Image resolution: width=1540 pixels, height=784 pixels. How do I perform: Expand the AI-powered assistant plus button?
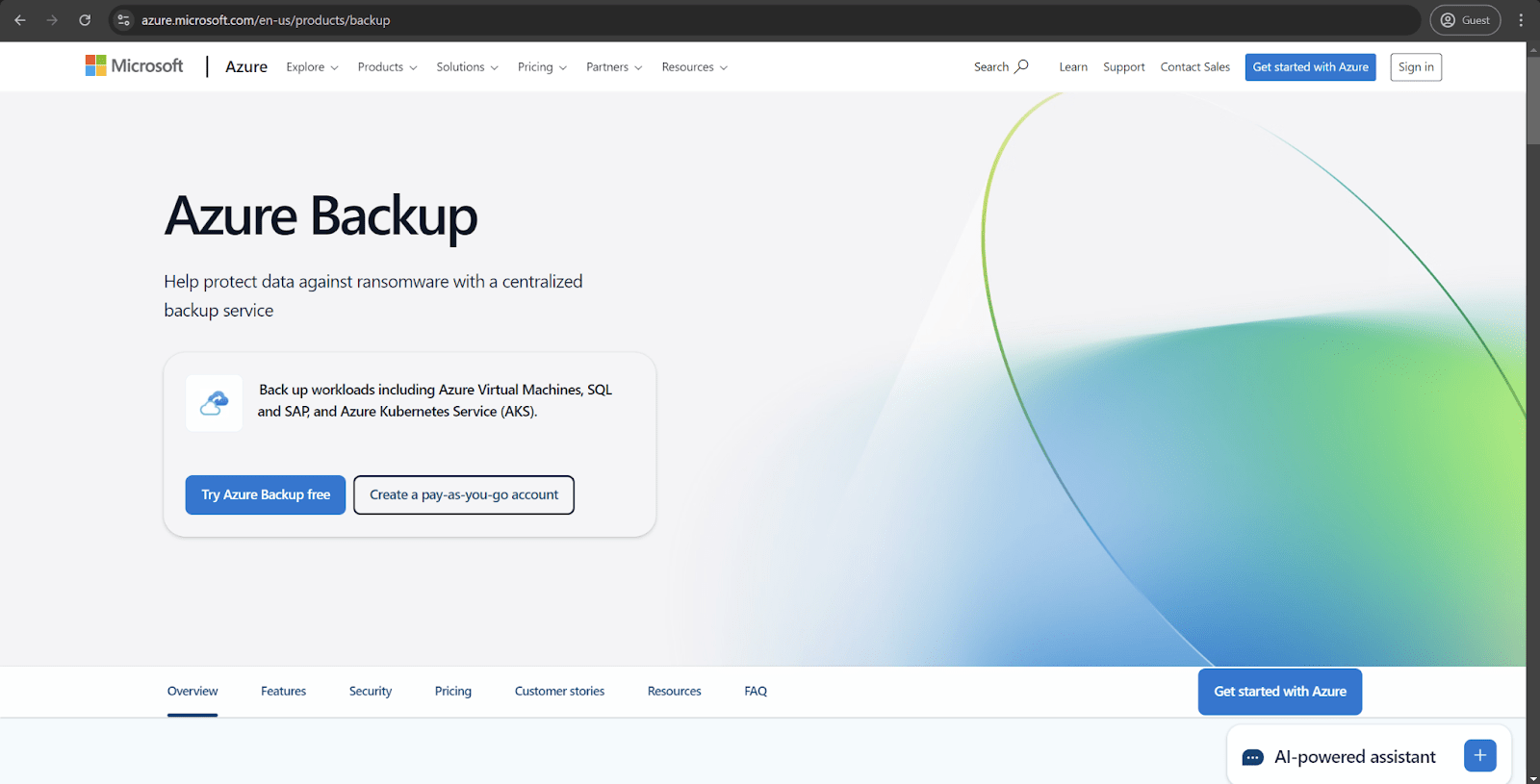pyautogui.click(x=1479, y=756)
